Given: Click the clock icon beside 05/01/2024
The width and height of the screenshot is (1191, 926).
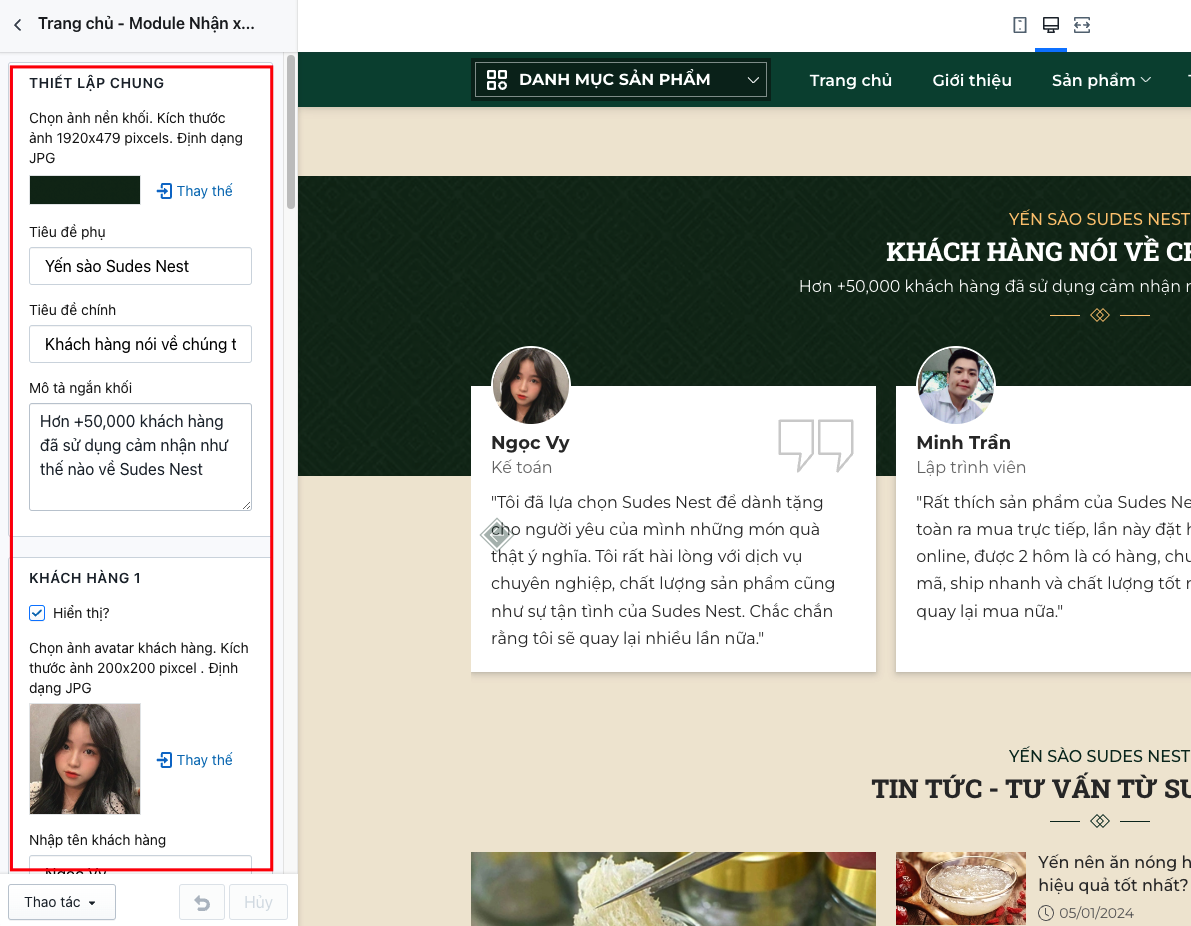Looking at the screenshot, I should click(1046, 913).
